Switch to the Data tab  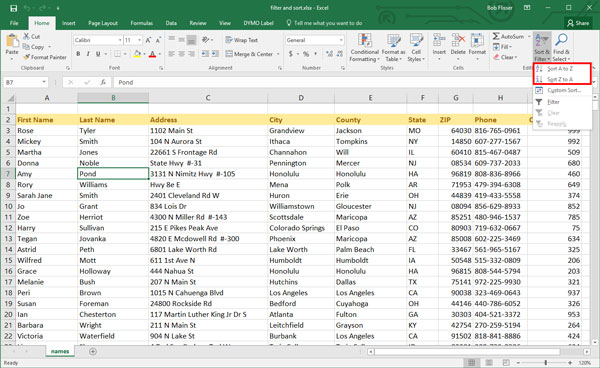(x=171, y=23)
